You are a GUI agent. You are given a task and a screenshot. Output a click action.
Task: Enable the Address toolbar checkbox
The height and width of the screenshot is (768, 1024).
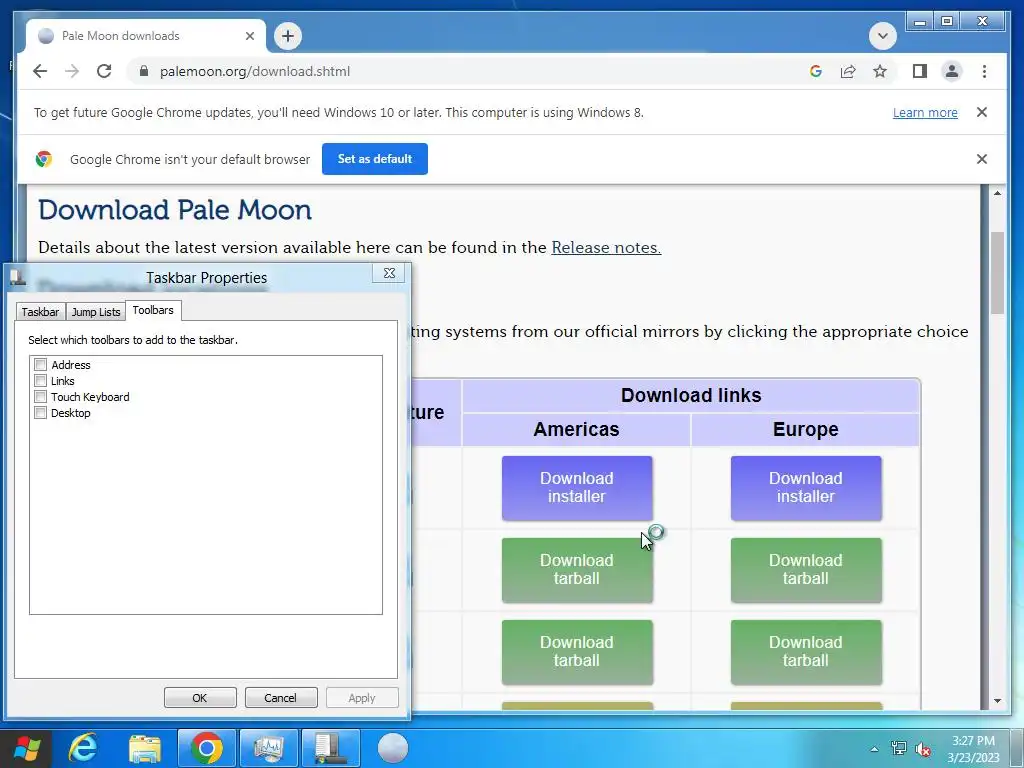click(x=40, y=364)
